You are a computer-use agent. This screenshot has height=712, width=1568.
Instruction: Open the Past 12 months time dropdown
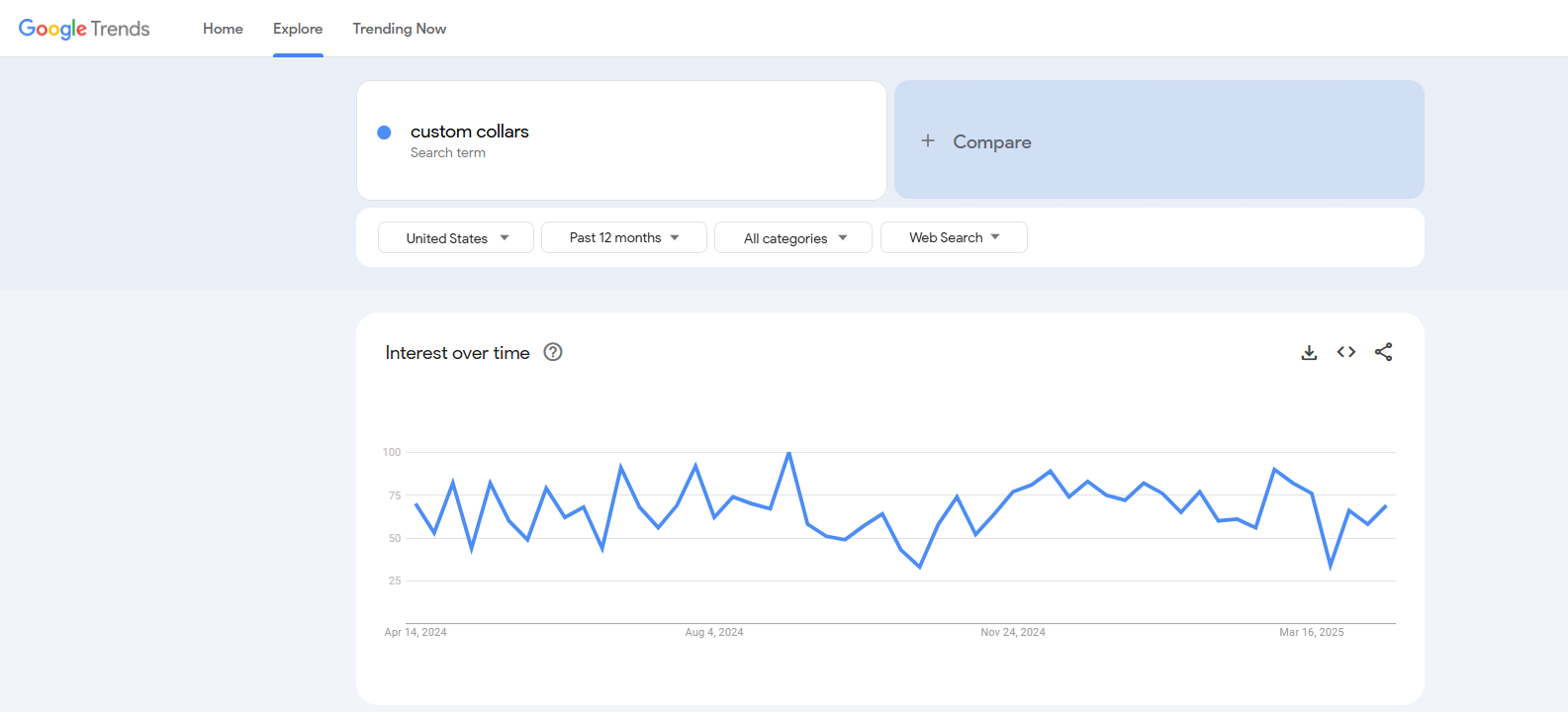click(624, 237)
